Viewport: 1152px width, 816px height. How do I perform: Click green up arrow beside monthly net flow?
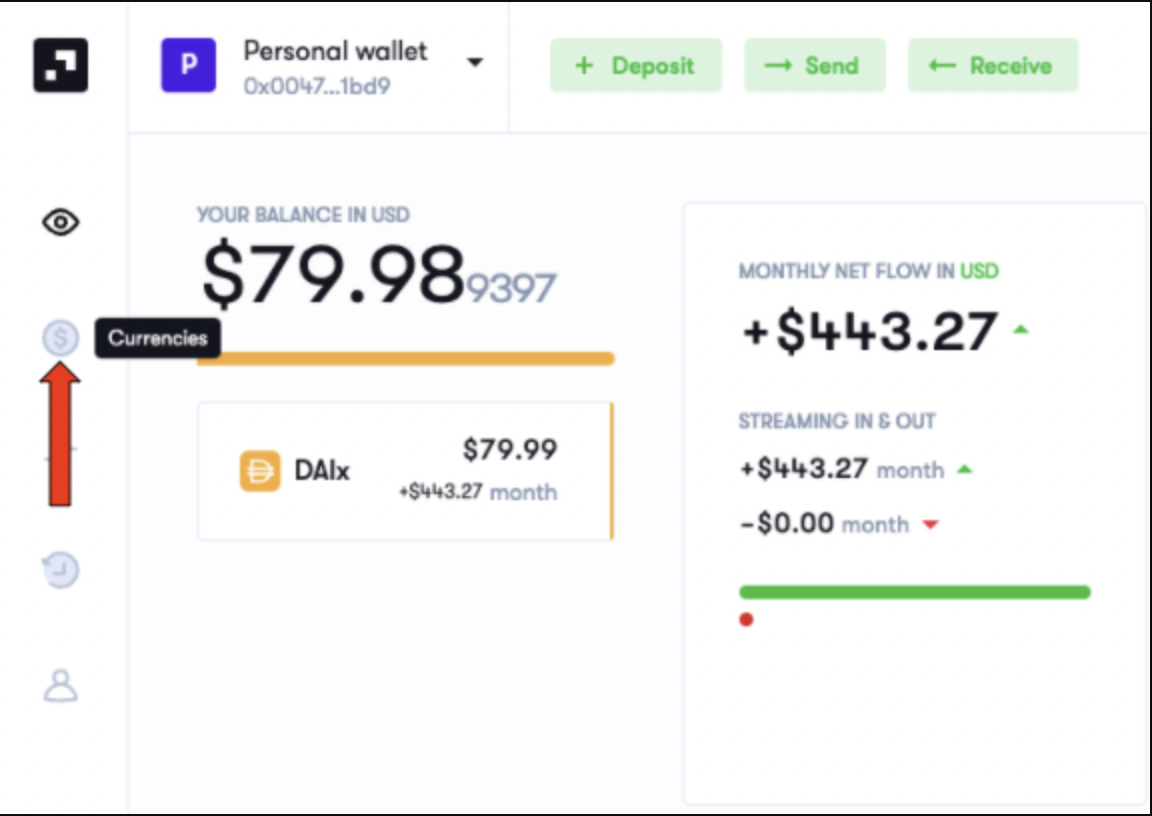click(1020, 330)
